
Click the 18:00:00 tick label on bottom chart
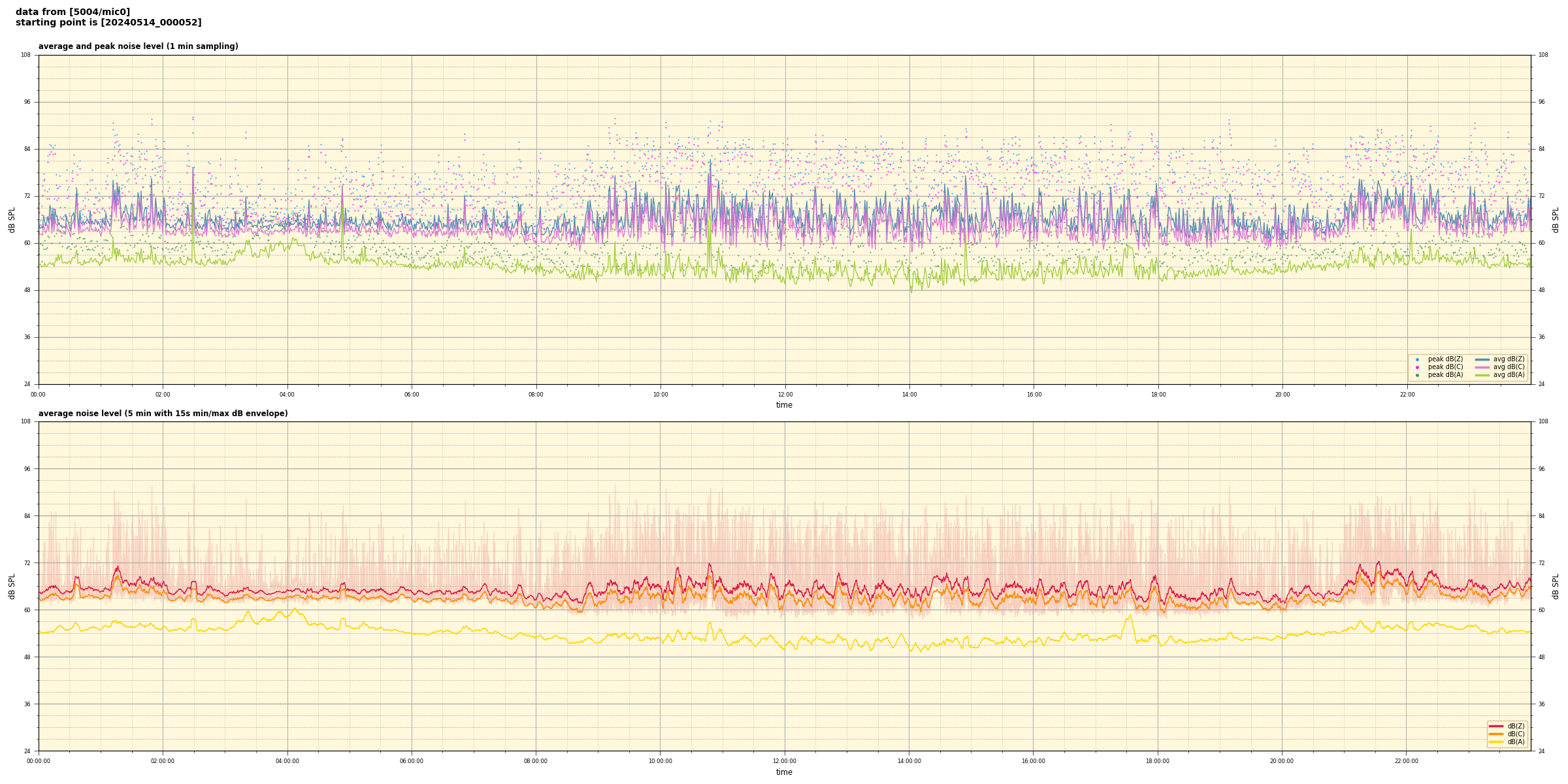pyautogui.click(x=1158, y=761)
